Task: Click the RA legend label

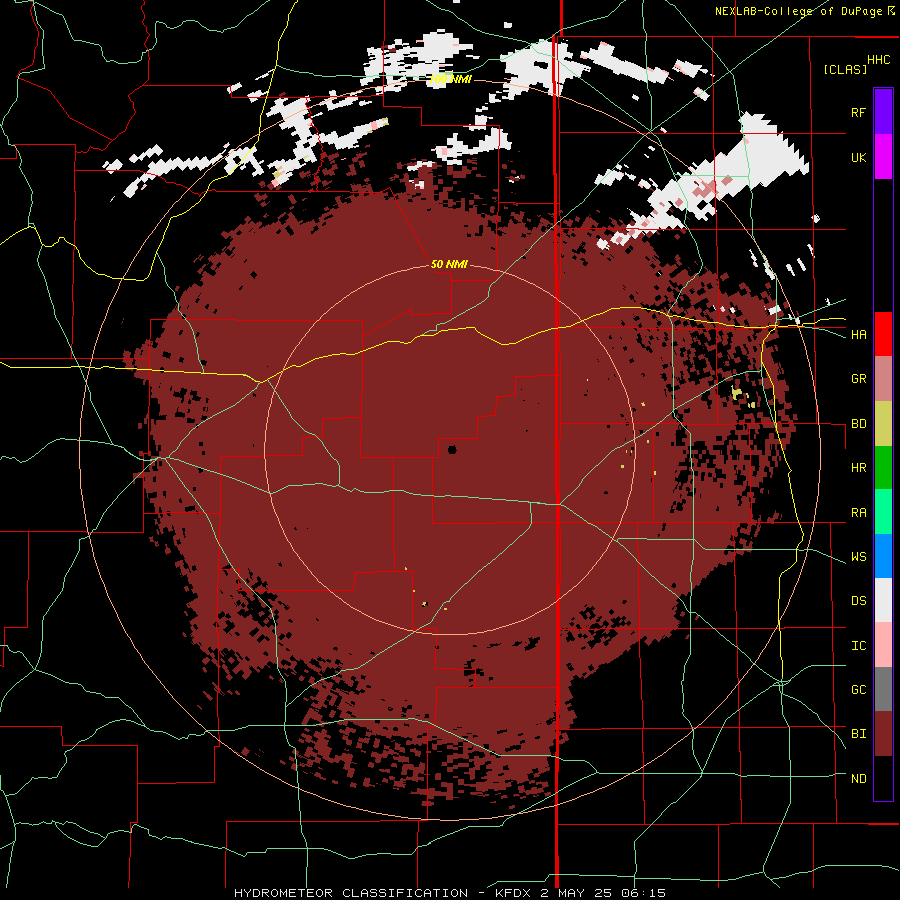Action: pos(858,513)
